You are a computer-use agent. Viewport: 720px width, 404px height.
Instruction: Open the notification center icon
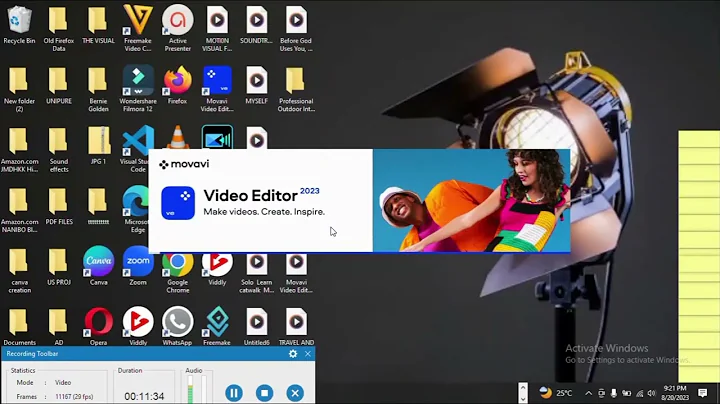[703, 393]
